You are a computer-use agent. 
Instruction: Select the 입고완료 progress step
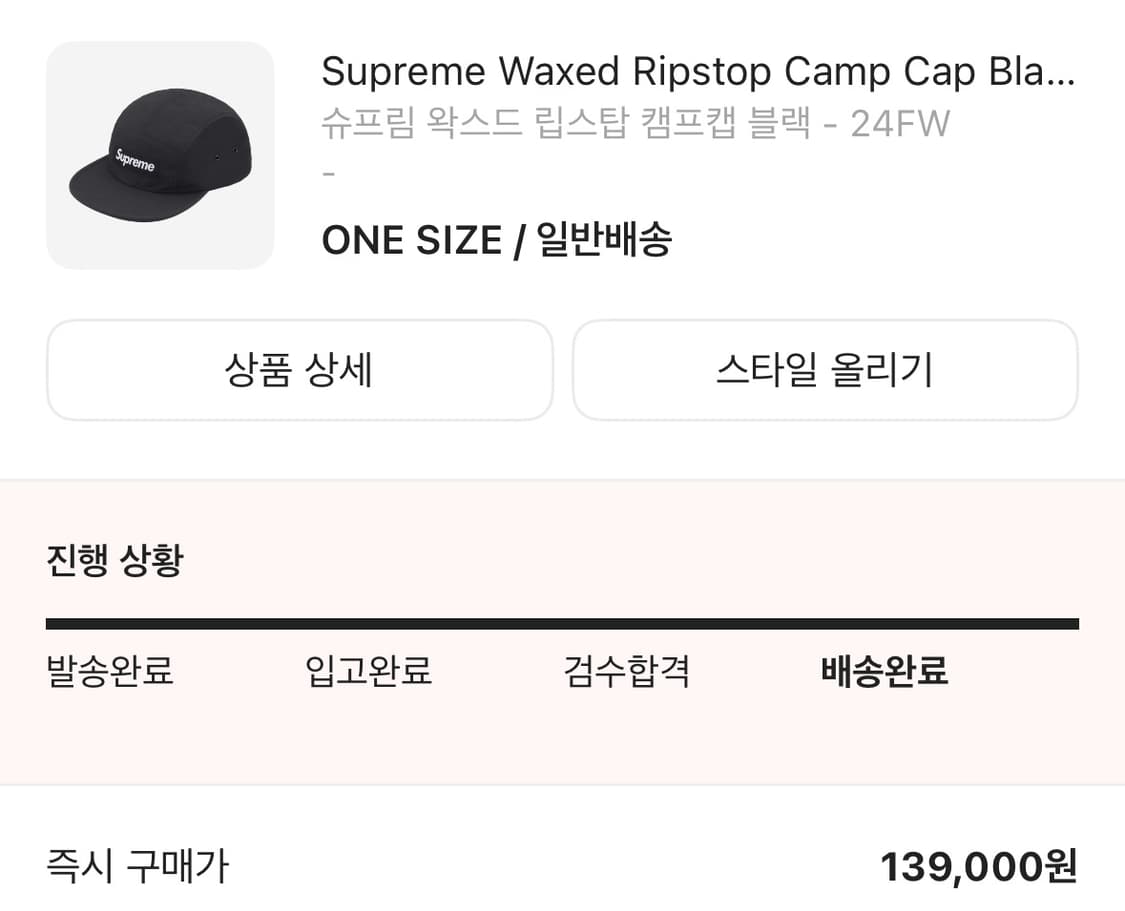coord(368,670)
